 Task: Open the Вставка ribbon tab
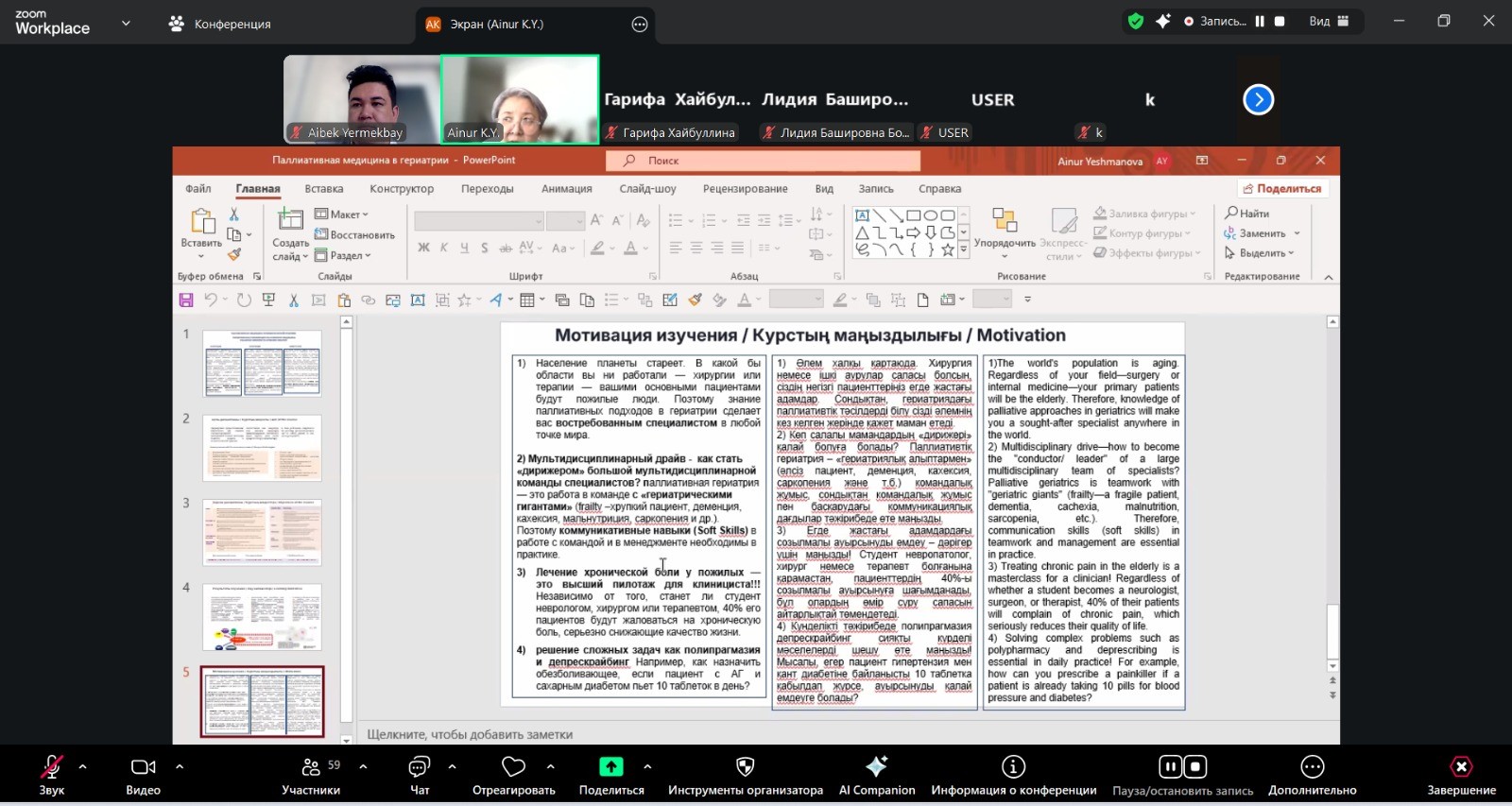[x=323, y=189]
